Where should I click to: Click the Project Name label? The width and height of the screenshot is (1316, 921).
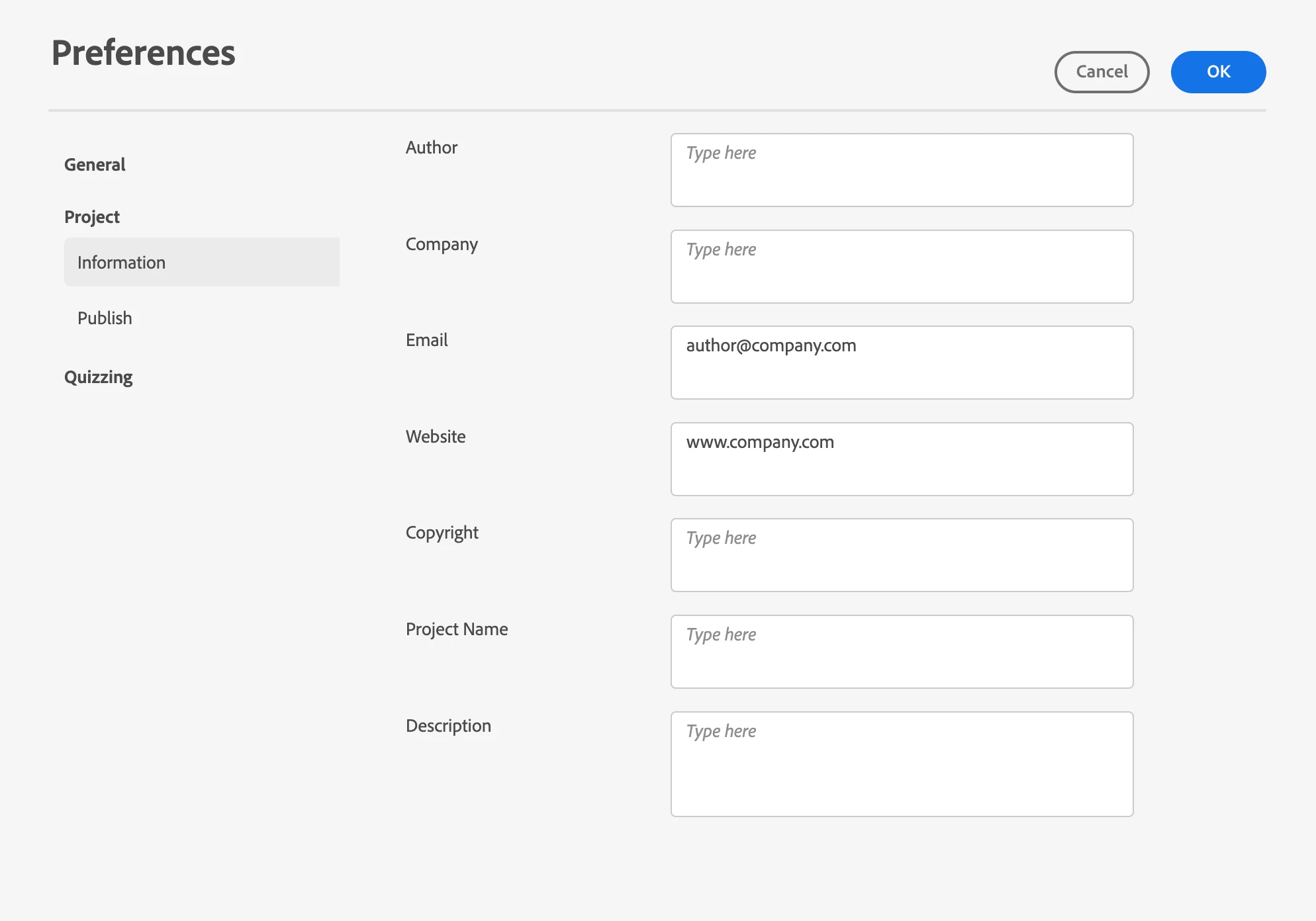point(457,629)
